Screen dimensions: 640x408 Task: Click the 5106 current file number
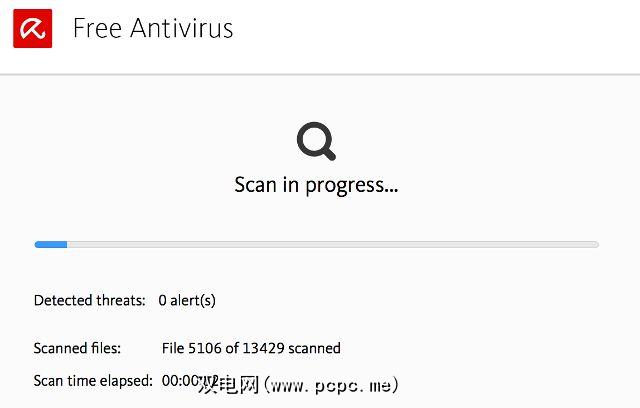207,348
